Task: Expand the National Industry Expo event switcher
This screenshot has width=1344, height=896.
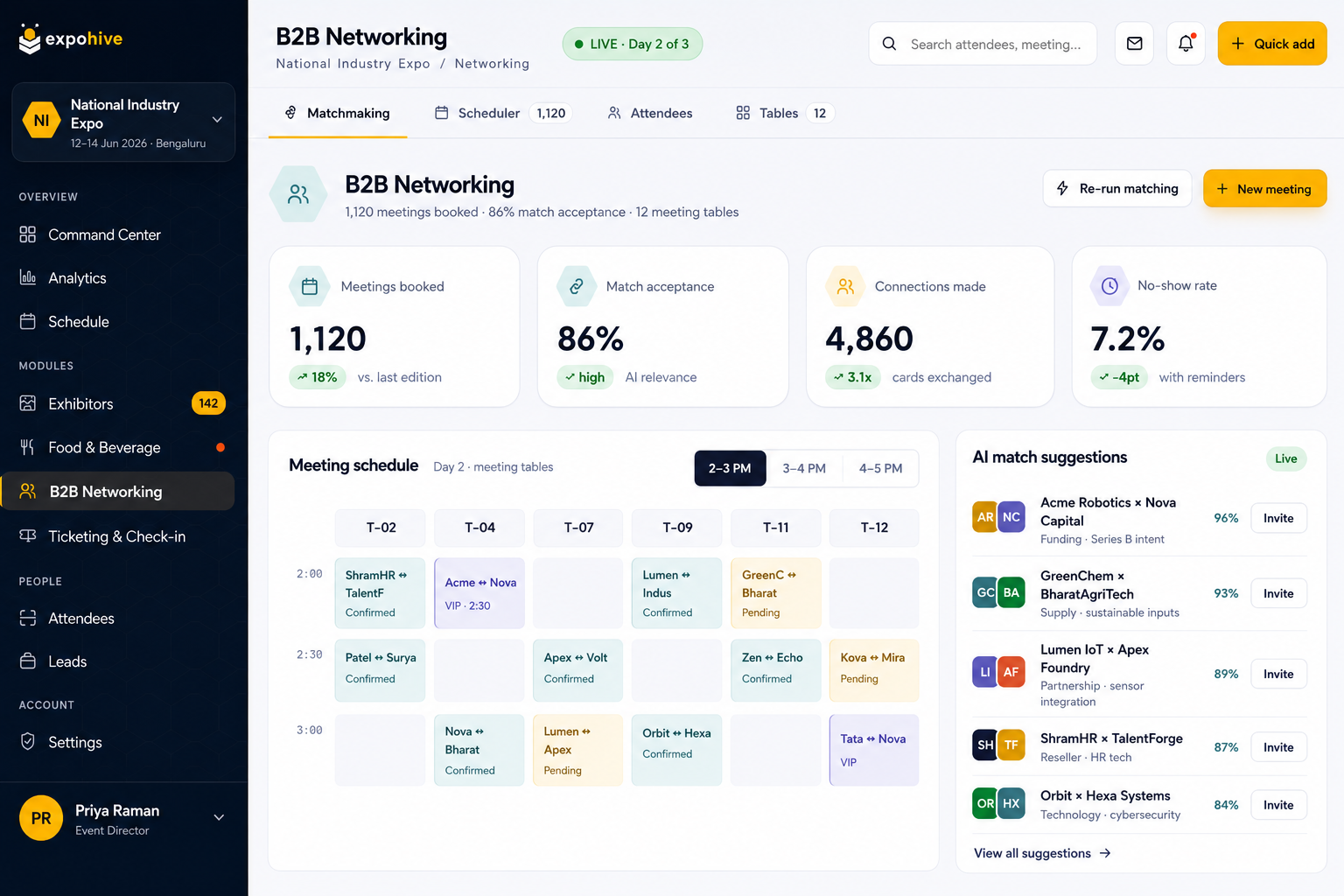Action: (x=123, y=122)
